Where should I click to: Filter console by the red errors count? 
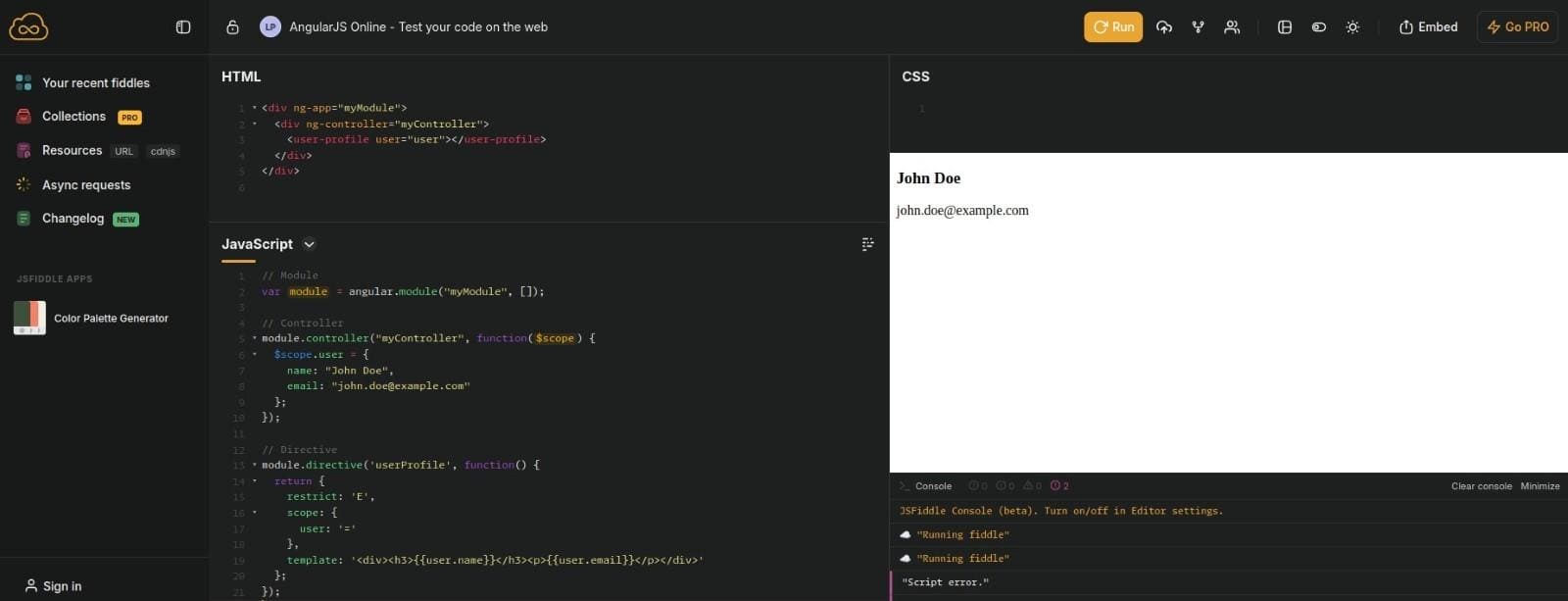[1059, 486]
